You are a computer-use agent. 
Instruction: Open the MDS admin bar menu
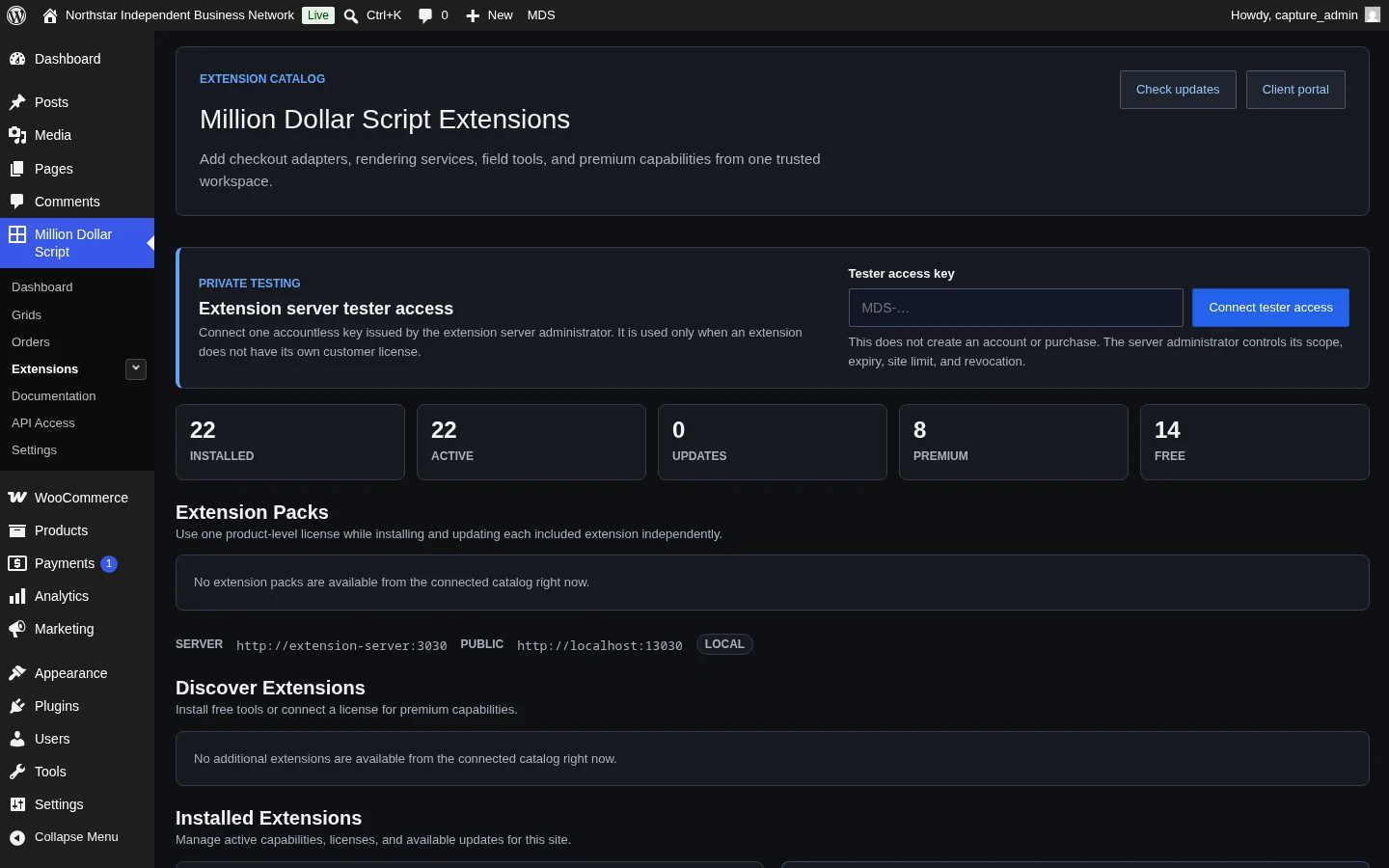pos(541,15)
